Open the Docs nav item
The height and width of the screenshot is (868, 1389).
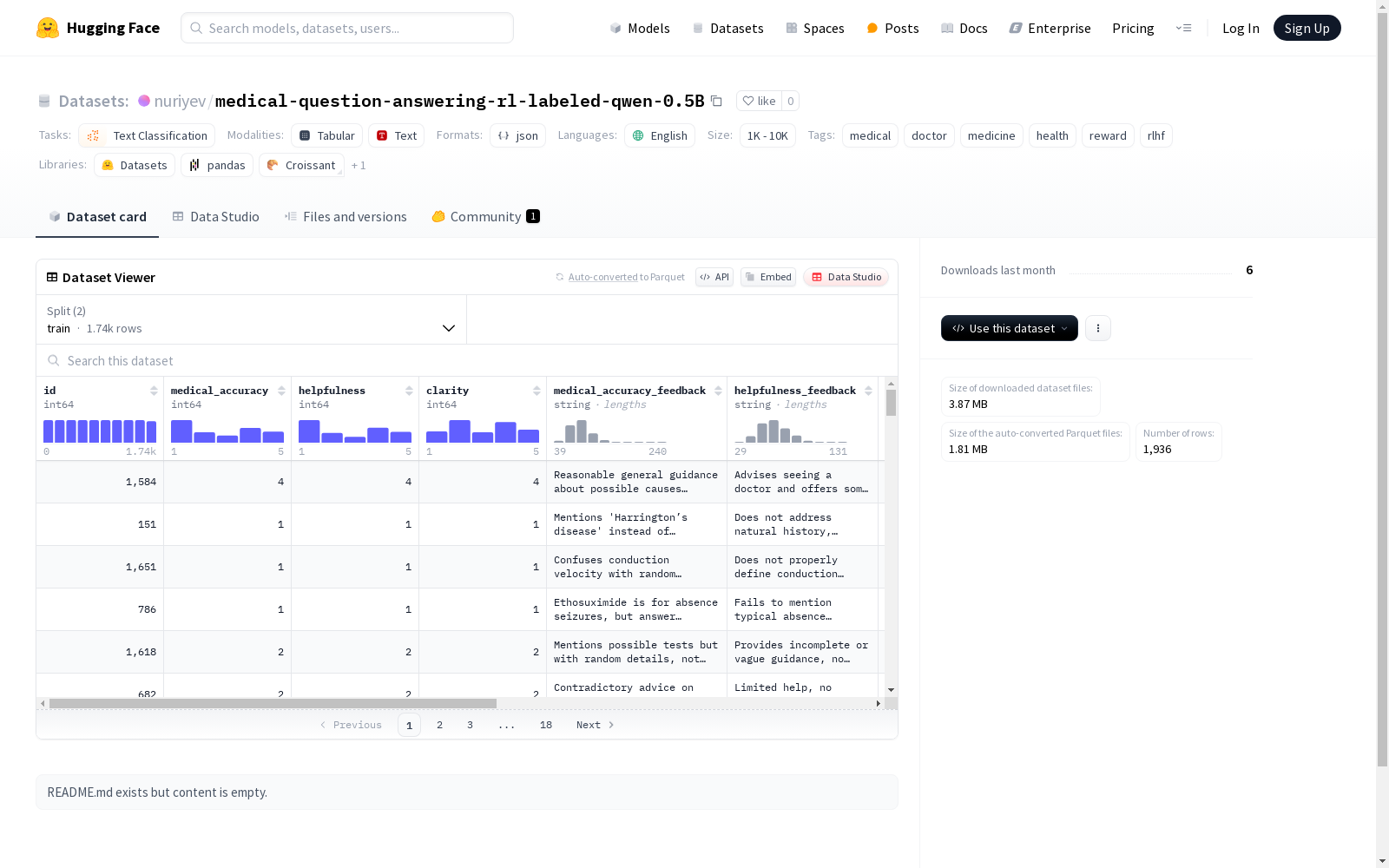[x=964, y=28]
